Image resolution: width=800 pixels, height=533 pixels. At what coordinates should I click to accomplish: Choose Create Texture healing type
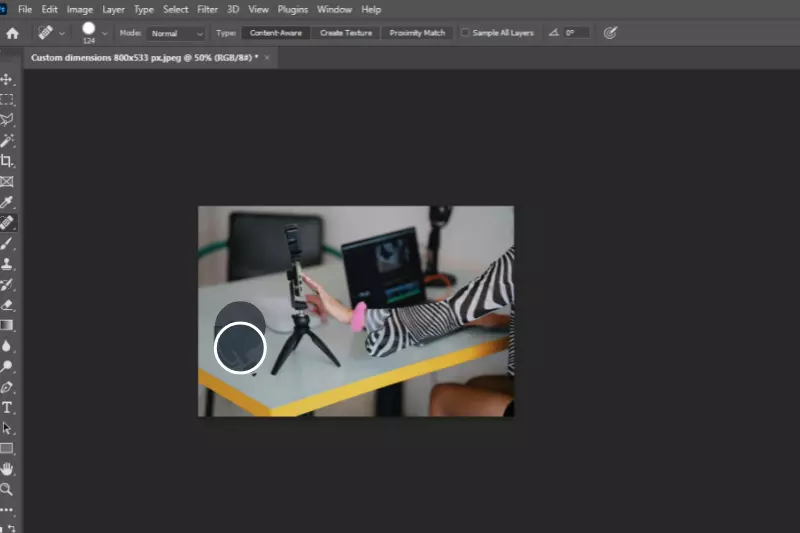(346, 33)
